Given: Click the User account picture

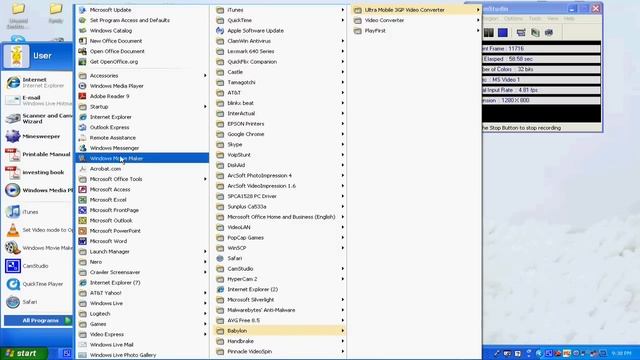Looking at the screenshot, I should (x=16, y=56).
